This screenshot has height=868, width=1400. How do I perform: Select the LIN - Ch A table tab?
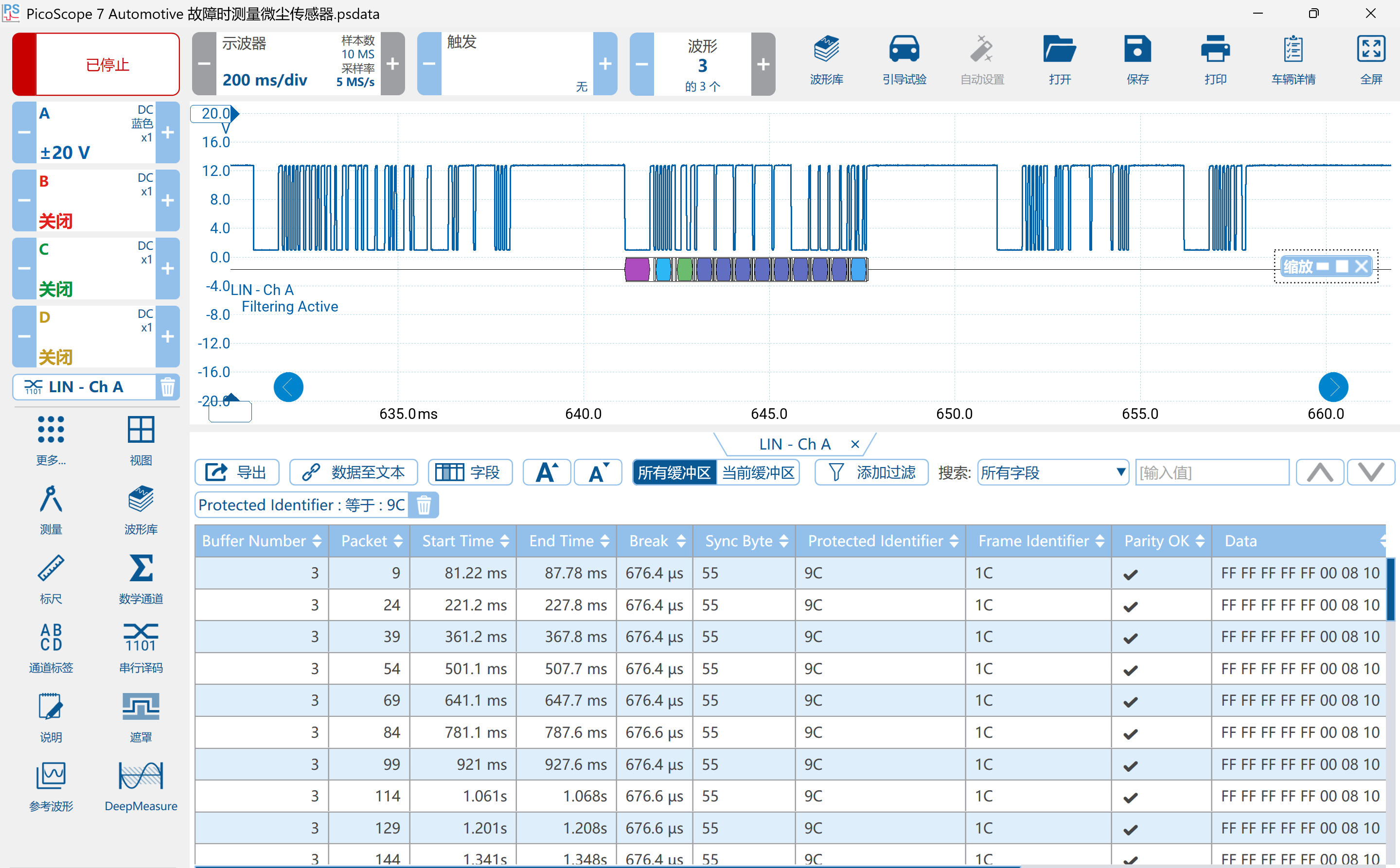(x=795, y=444)
